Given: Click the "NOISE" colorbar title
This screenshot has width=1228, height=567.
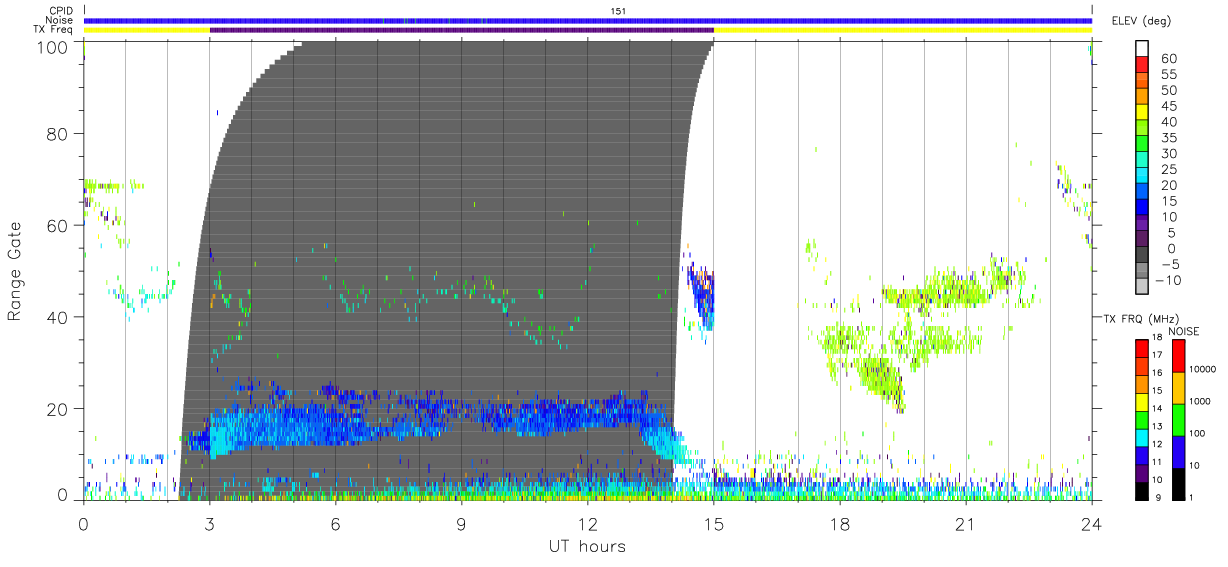Looking at the screenshot, I should pos(1183,331).
